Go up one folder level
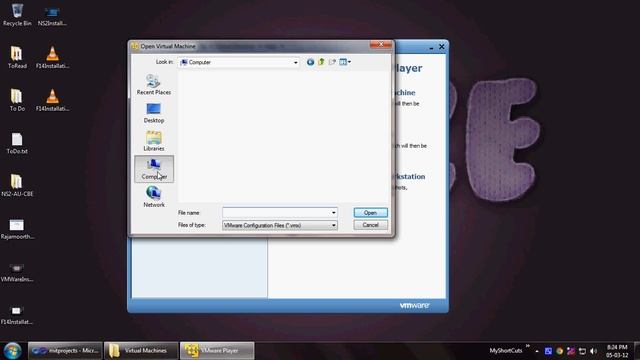Screen dimensions: 640x360 (321, 62)
